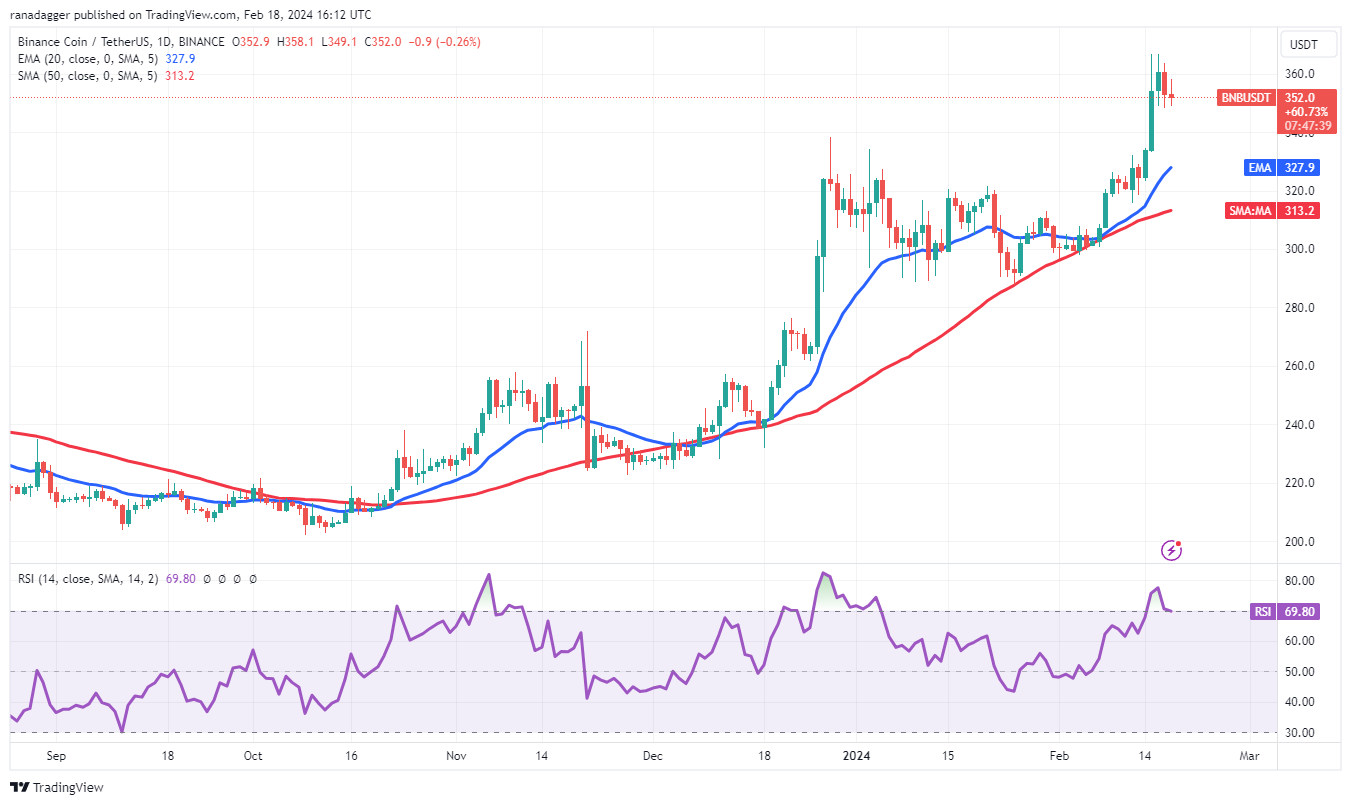This screenshot has height=805, width=1351.
Task: Click the RSI 69.80 value badge
Action: tap(1287, 611)
